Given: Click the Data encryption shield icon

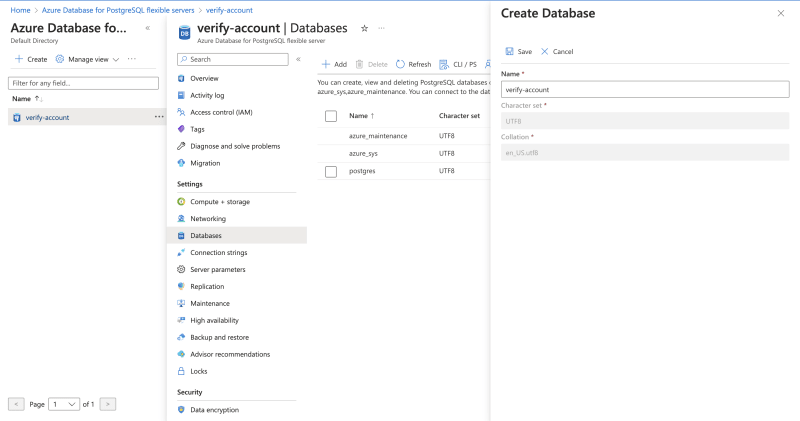Looking at the screenshot, I should tap(181, 410).
